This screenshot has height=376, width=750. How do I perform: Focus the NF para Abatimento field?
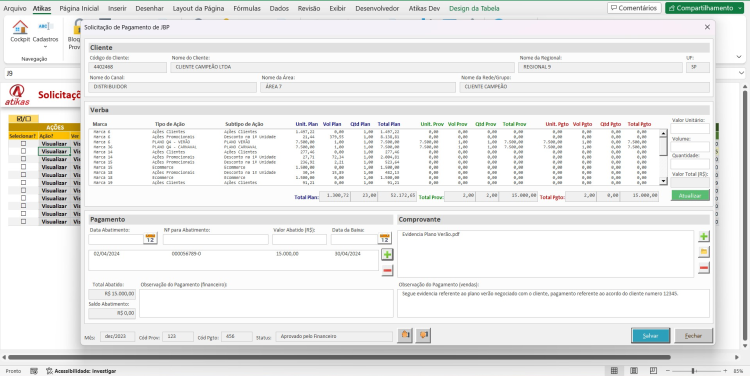216,239
